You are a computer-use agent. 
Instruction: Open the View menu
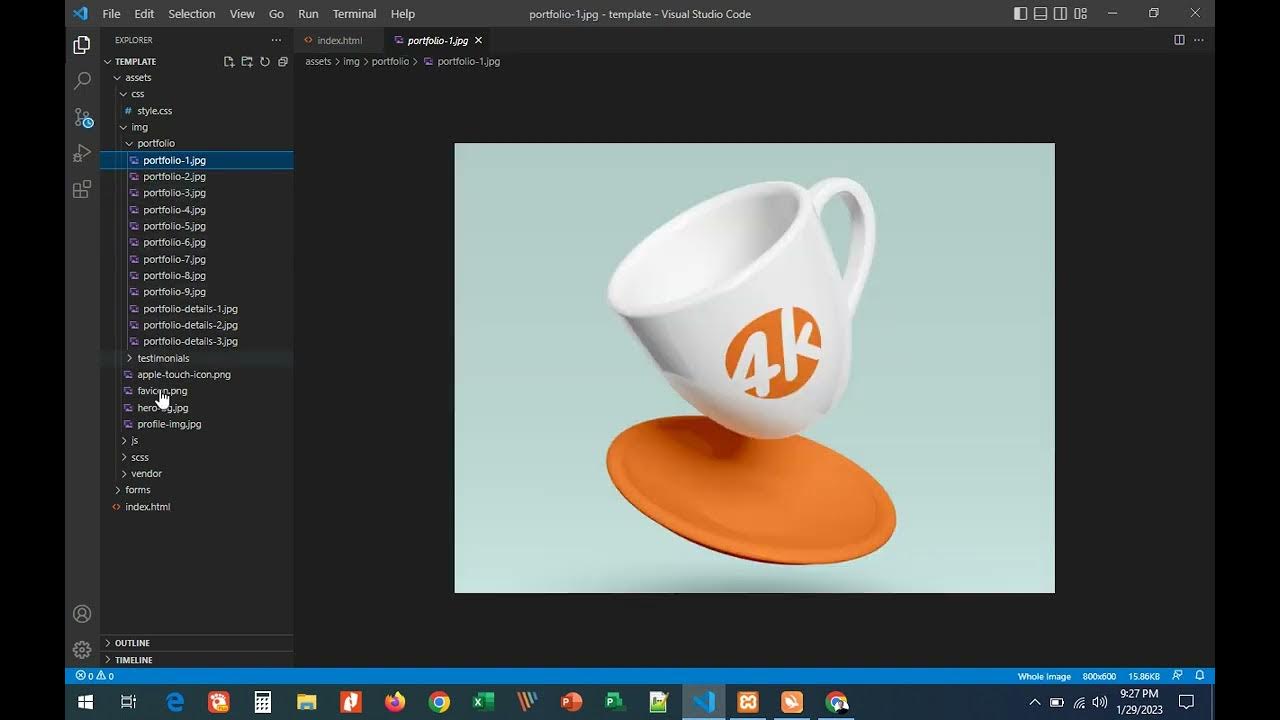(x=242, y=14)
